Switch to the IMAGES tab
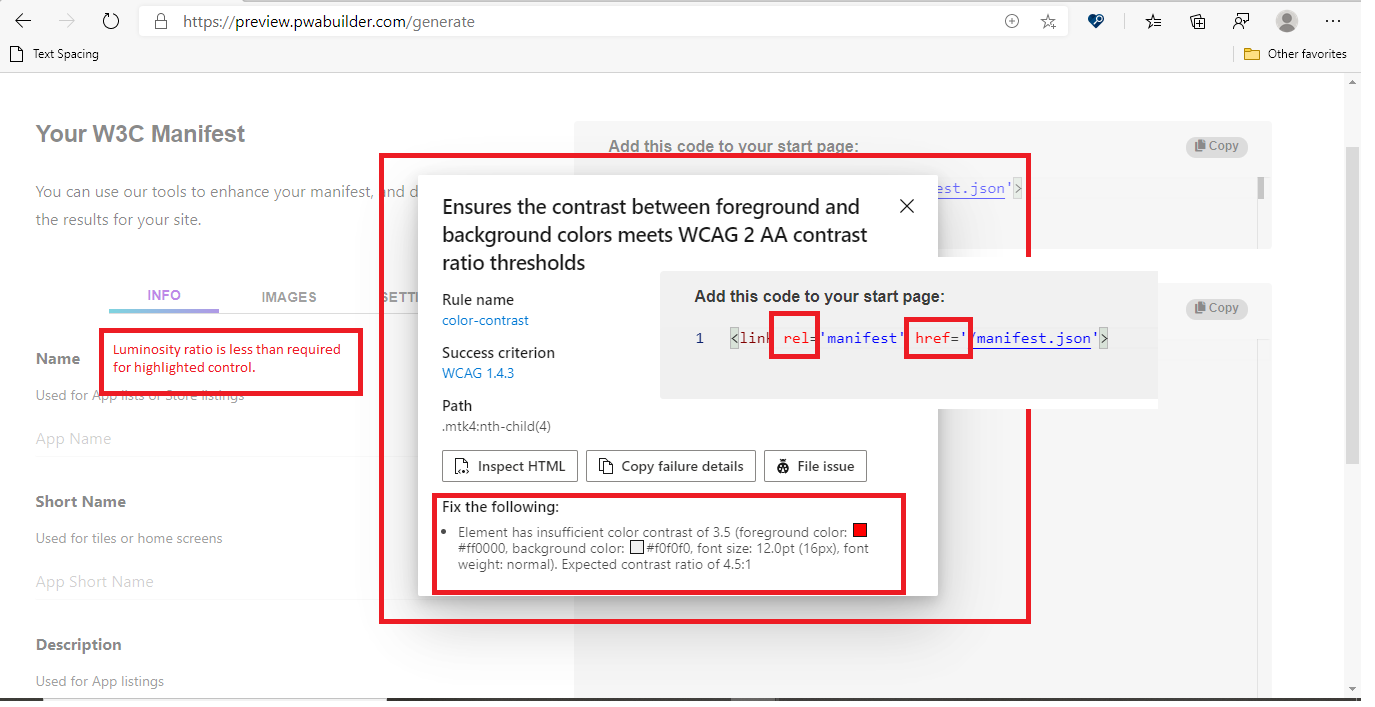The width and height of the screenshot is (1375, 707). pos(289,297)
